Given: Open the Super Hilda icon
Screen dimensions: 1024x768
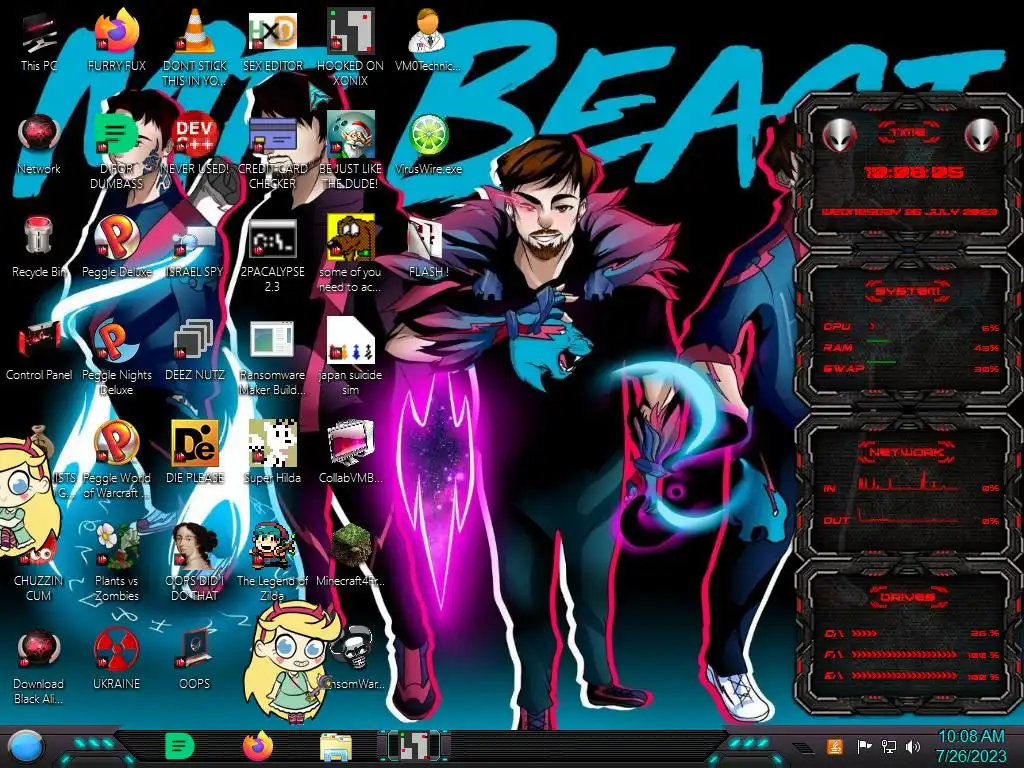Looking at the screenshot, I should coord(273,453).
